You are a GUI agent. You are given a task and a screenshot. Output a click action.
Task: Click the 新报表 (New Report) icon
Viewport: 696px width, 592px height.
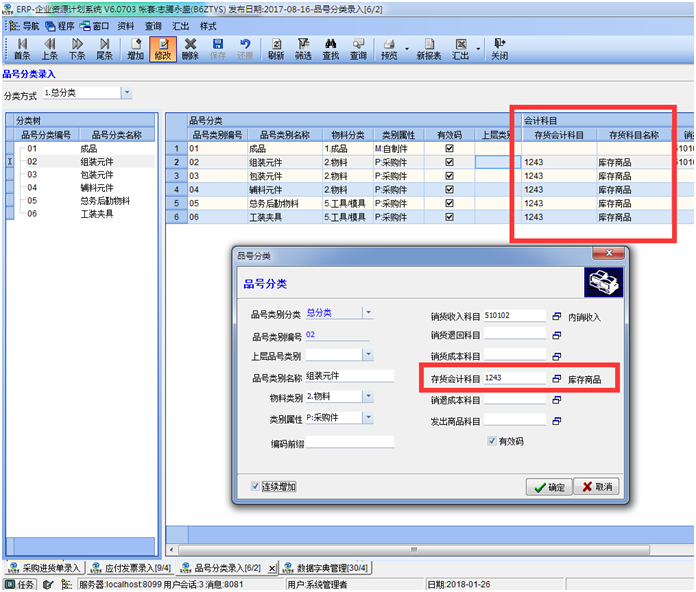[x=429, y=48]
